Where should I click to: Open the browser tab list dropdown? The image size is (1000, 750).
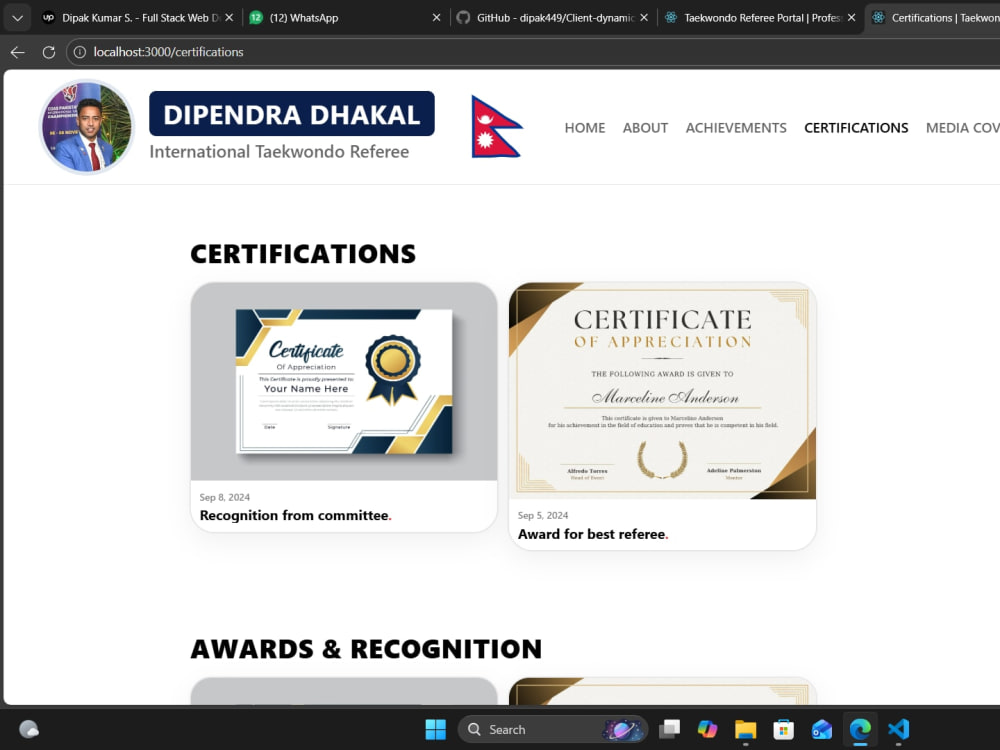[17, 18]
